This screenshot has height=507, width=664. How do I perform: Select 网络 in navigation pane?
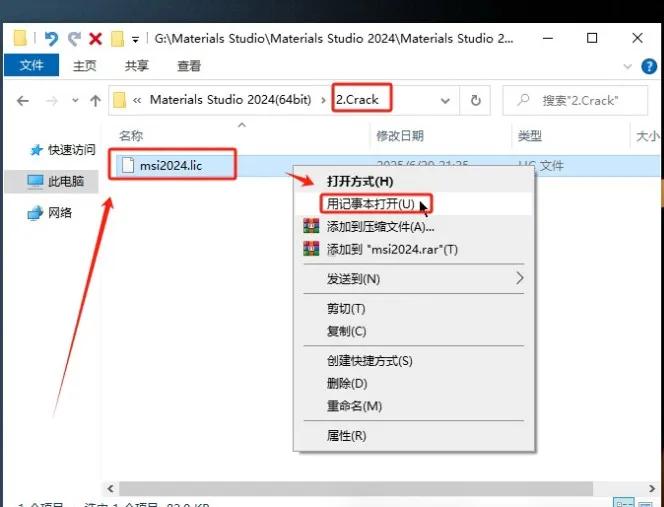pos(50,213)
